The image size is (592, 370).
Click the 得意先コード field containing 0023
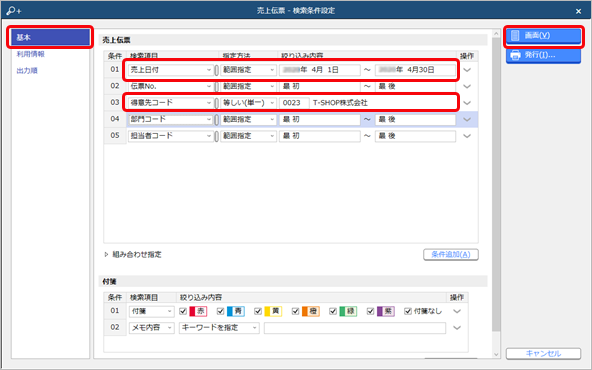click(x=294, y=103)
